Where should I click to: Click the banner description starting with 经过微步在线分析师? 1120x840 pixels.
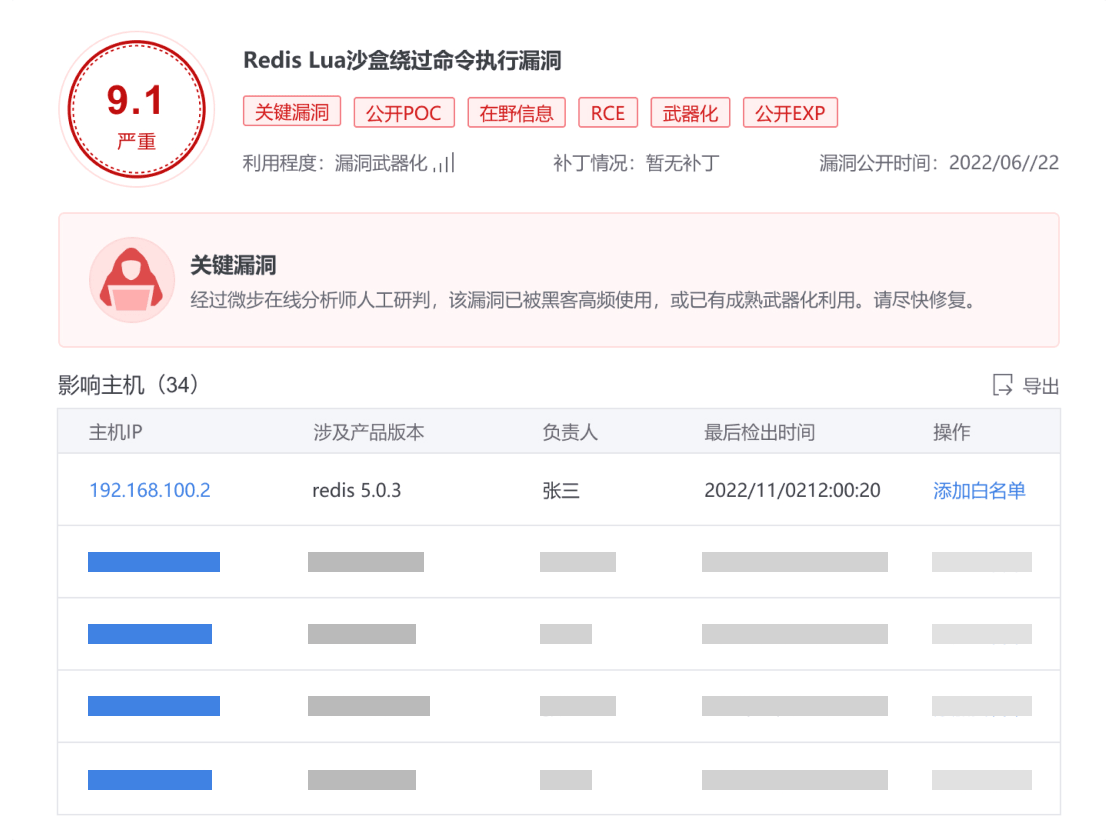pyautogui.click(x=583, y=299)
